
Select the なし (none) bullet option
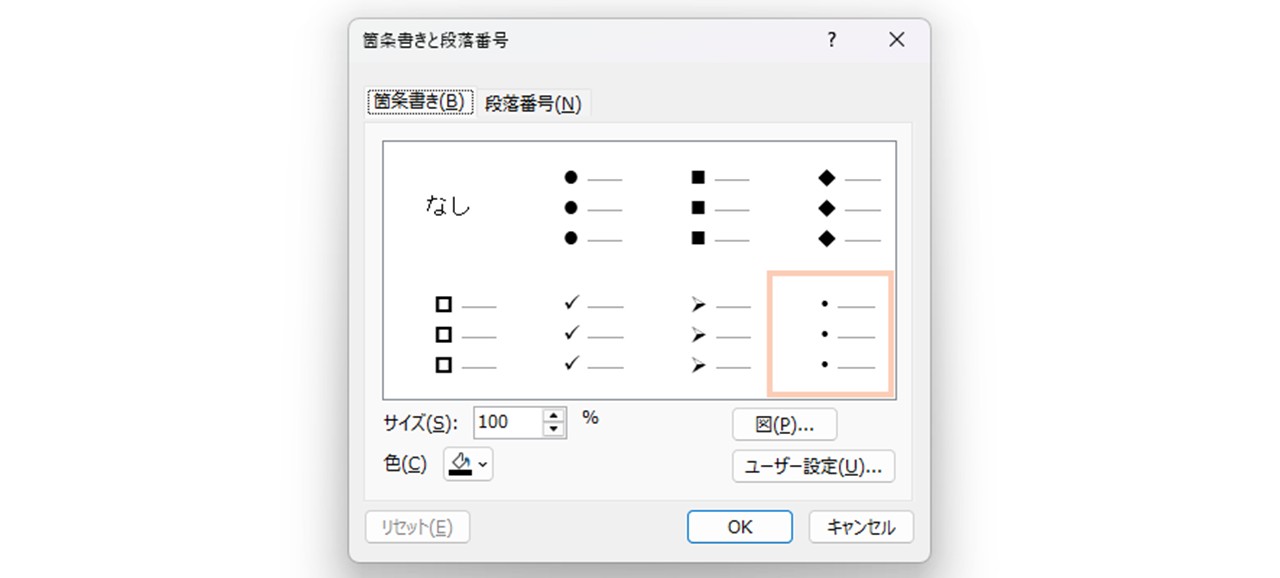(x=448, y=208)
